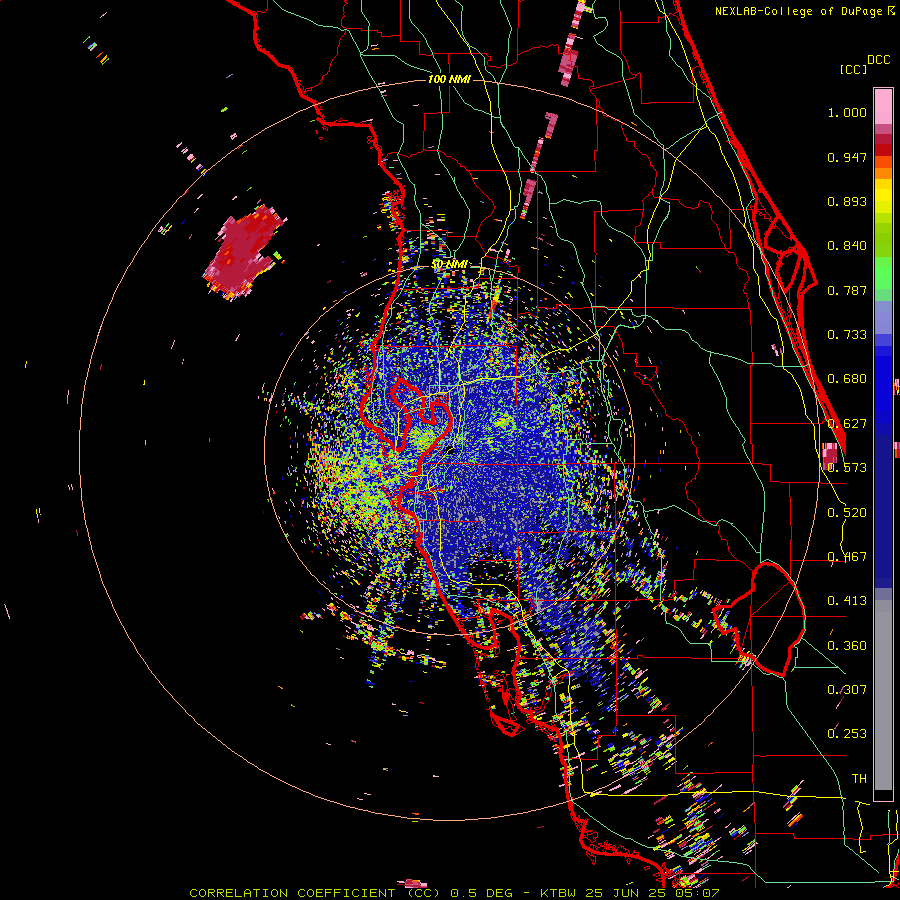Click the 0.5 DEG elevation text

point(481,893)
